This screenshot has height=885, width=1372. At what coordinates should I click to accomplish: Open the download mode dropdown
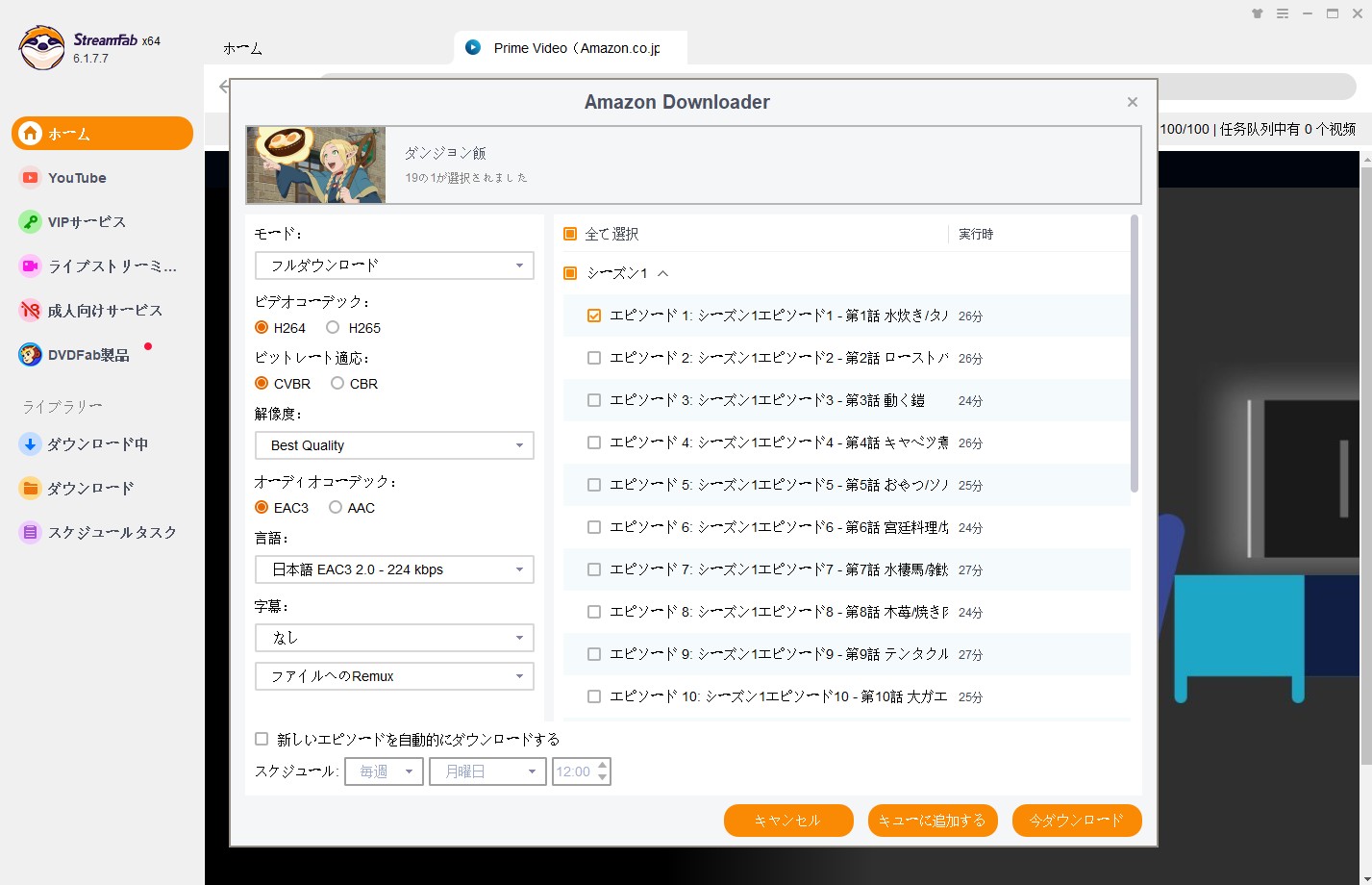pyautogui.click(x=394, y=265)
